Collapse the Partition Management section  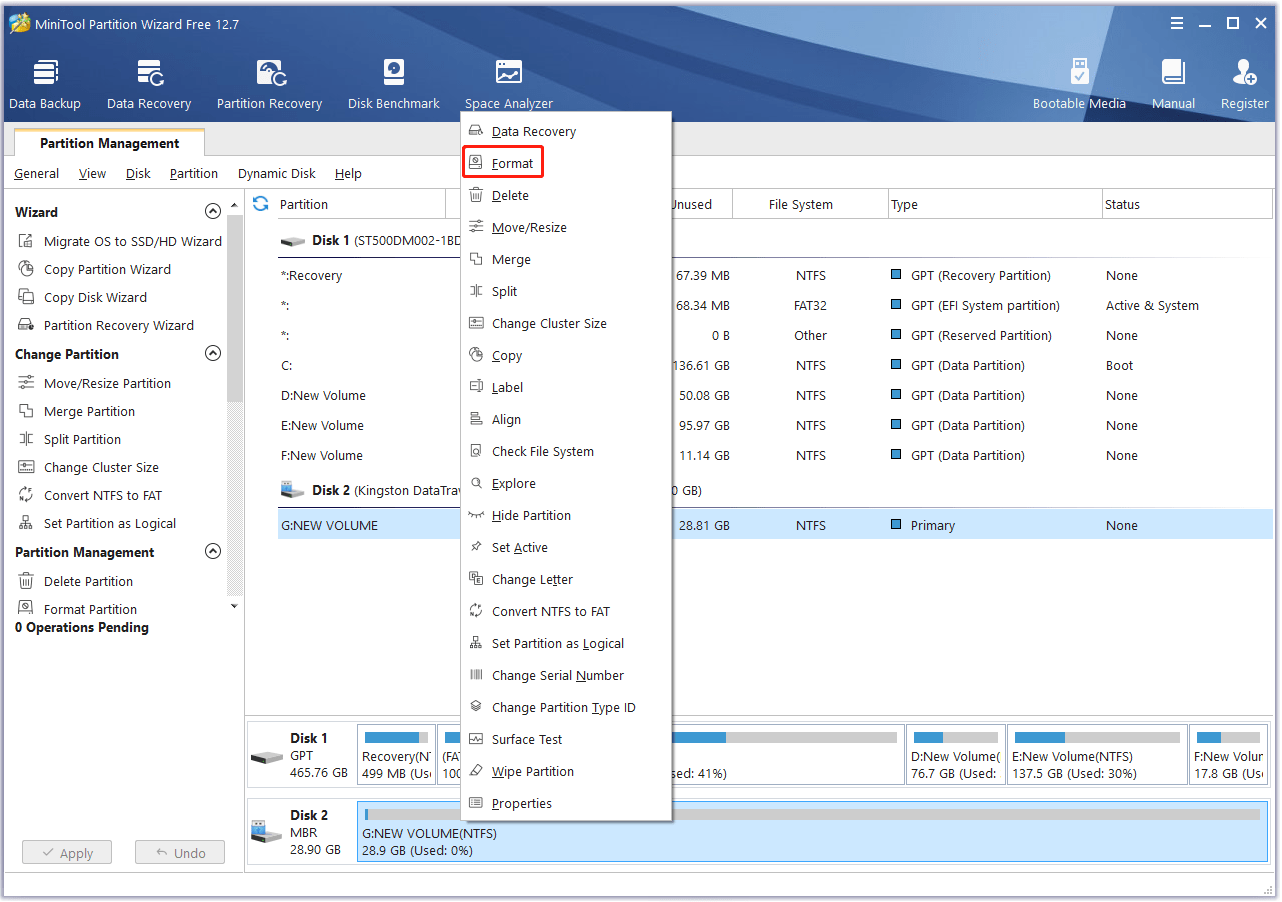coord(213,551)
